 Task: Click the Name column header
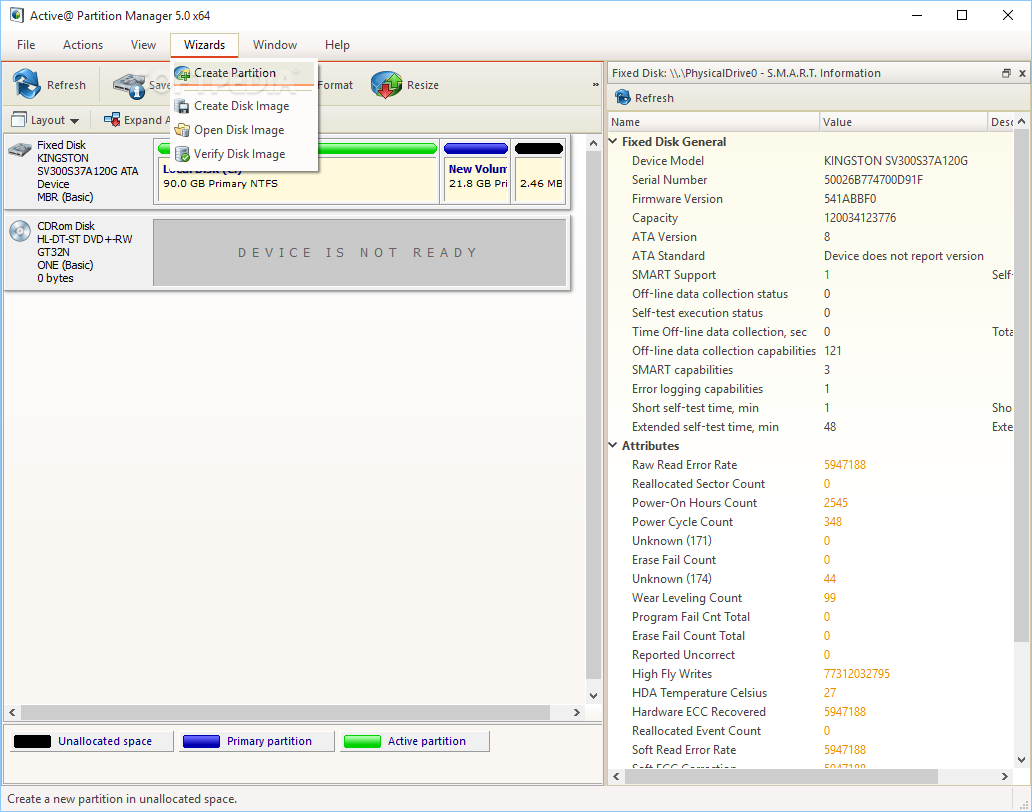[713, 122]
